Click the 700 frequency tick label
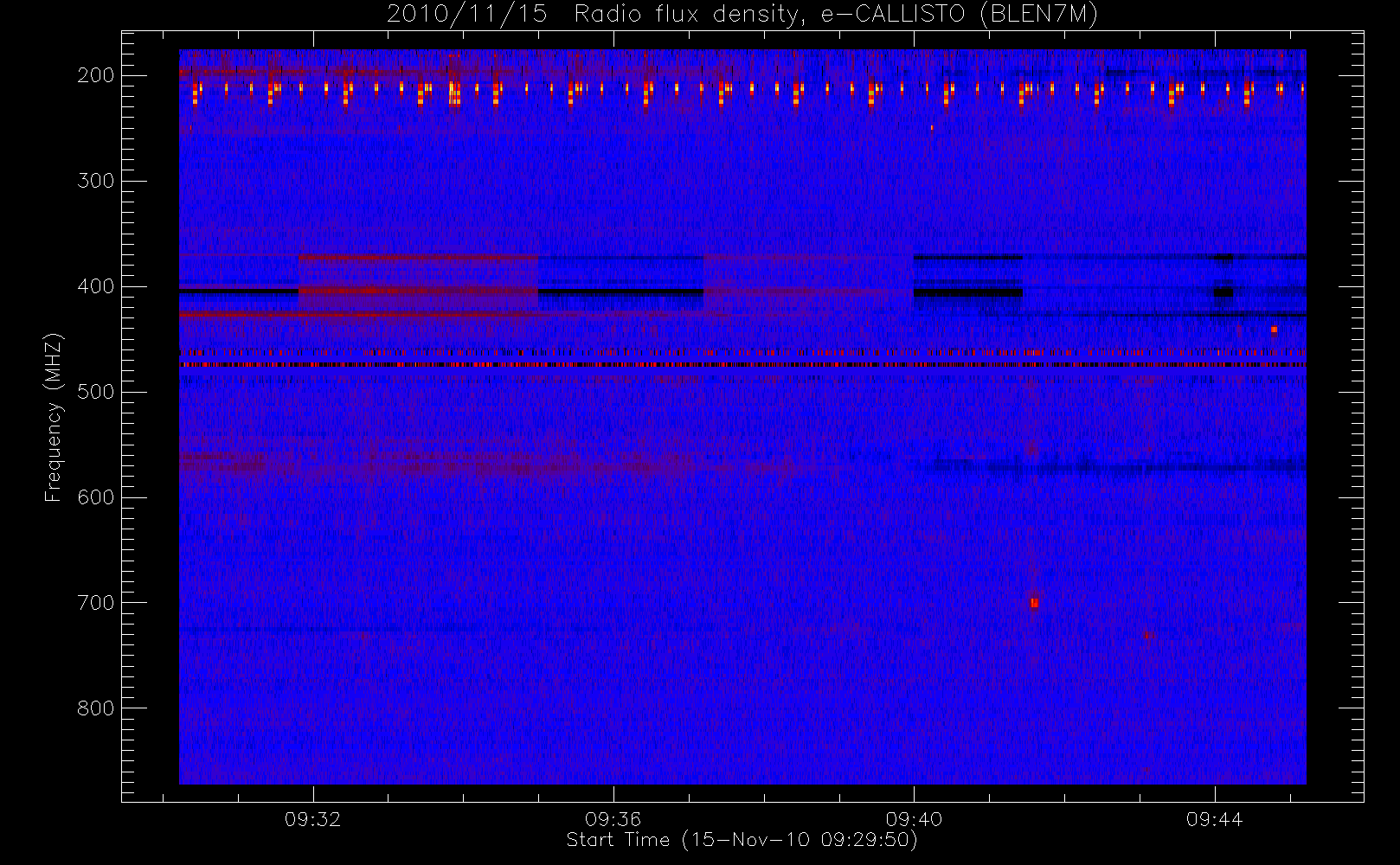 (x=95, y=603)
